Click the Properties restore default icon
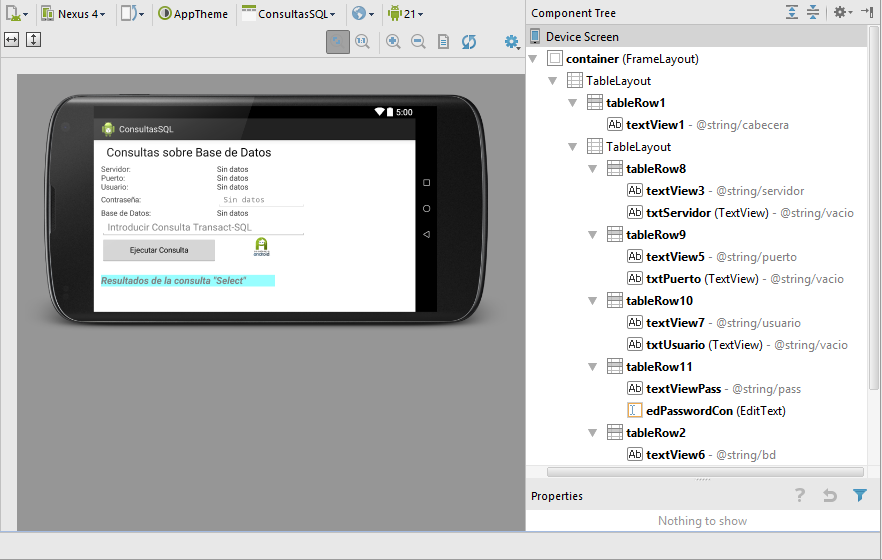Viewport: 882px width, 560px height. 830,495
